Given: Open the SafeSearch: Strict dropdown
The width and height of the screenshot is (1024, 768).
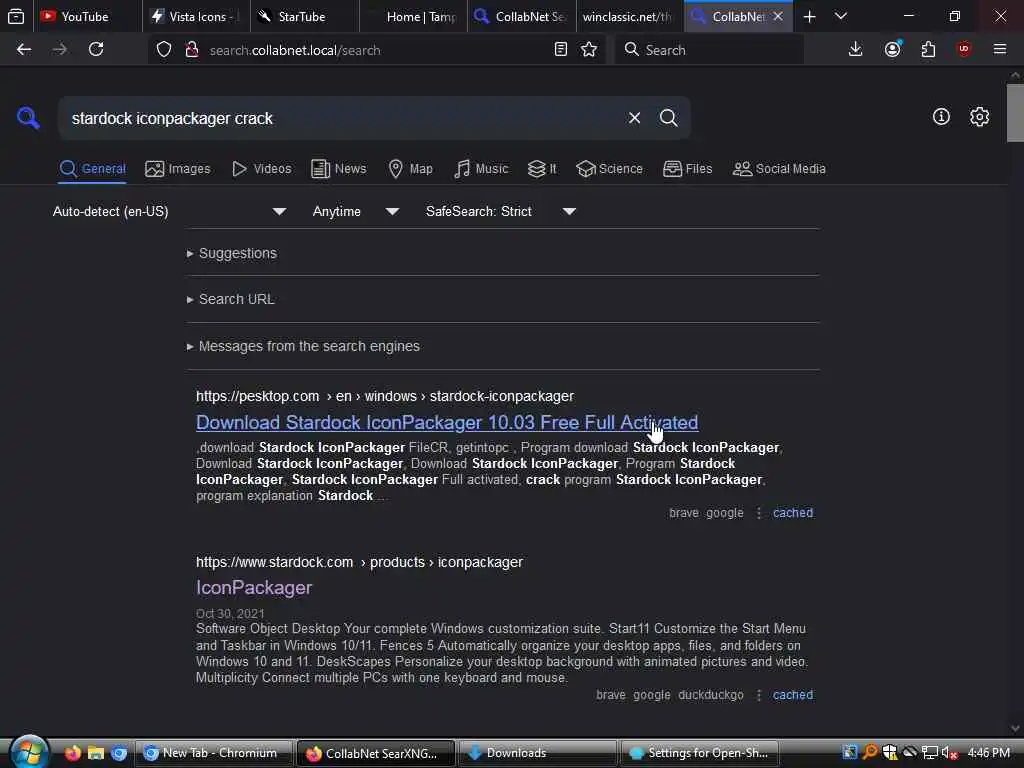Looking at the screenshot, I should (501, 212).
